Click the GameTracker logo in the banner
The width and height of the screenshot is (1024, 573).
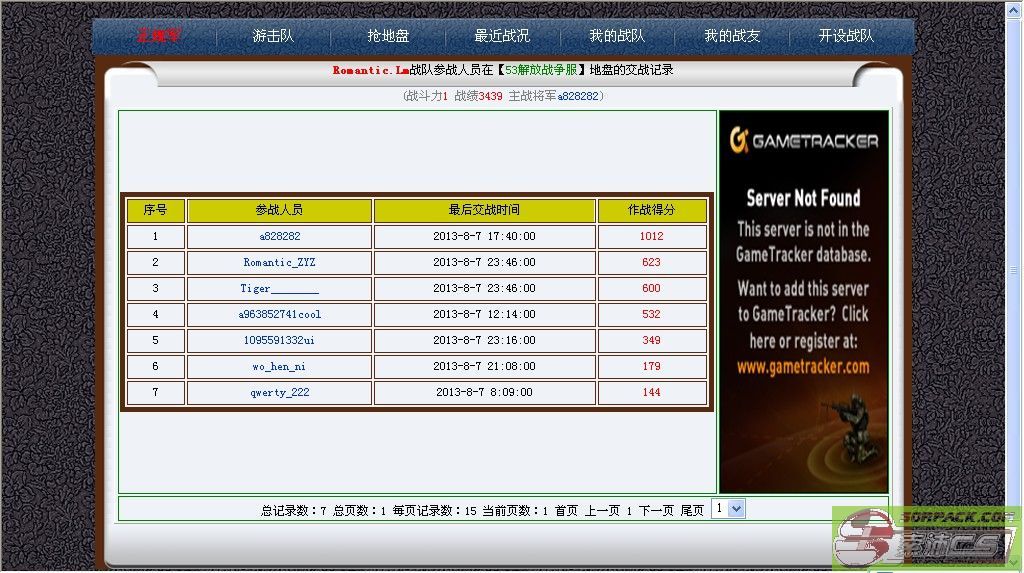[x=803, y=141]
